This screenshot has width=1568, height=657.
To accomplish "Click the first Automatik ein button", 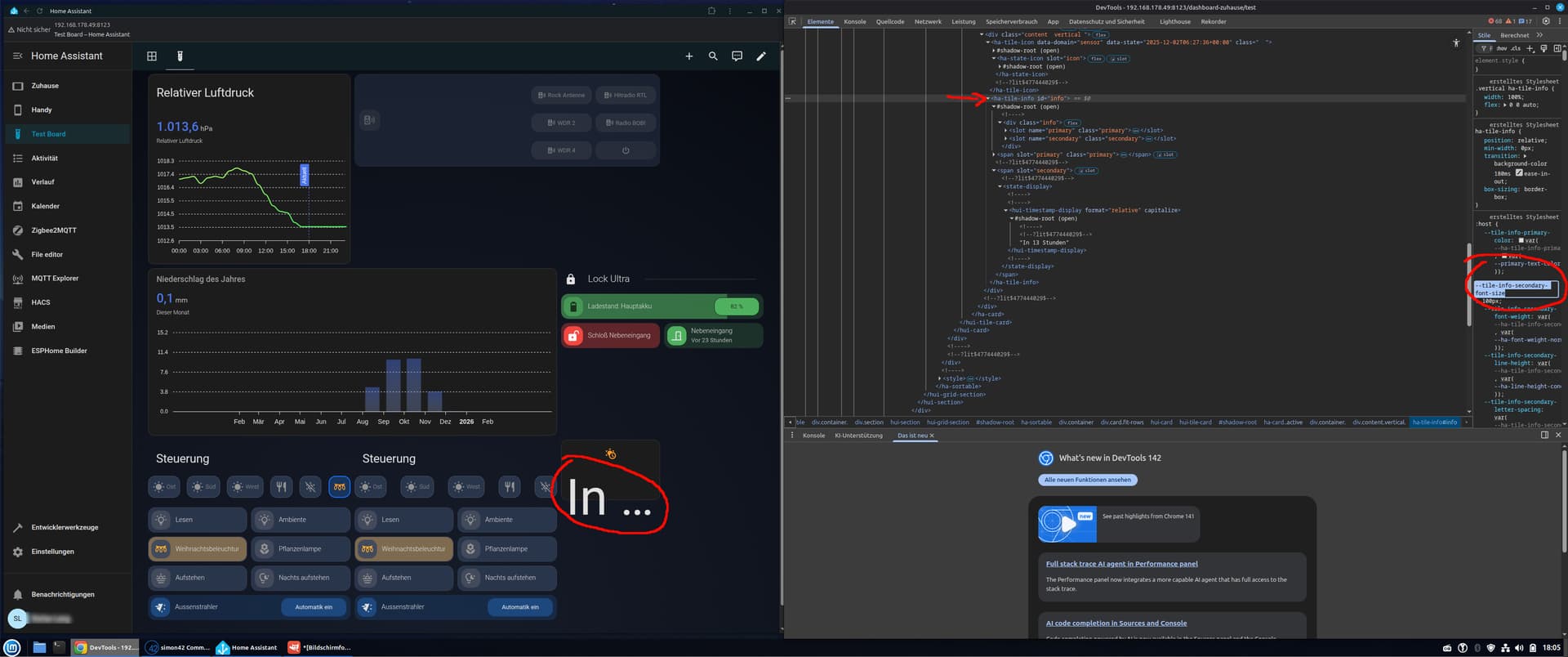I will click(314, 607).
